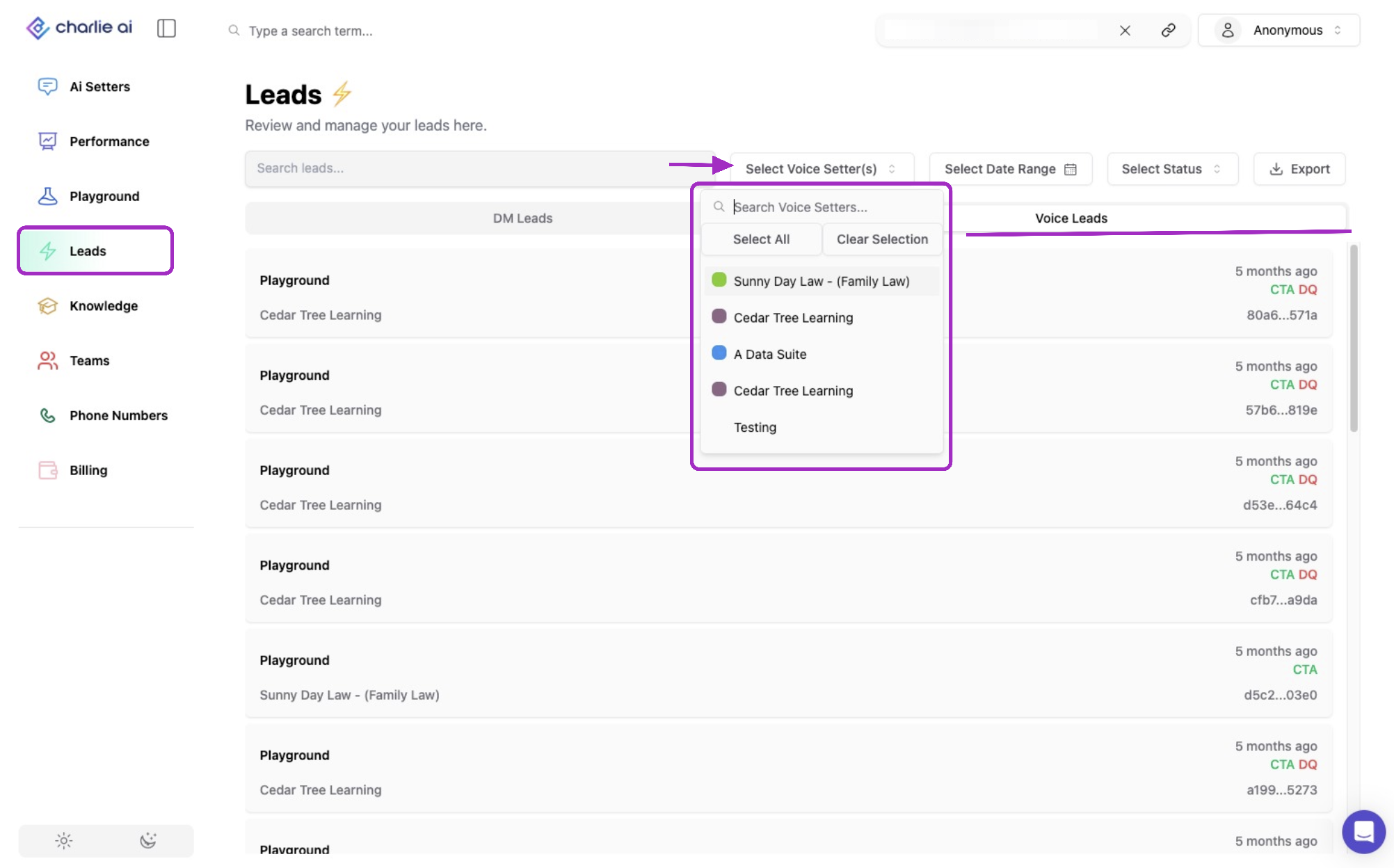Open the Billing page
Viewport: 1394px width, 868px height.
pyautogui.click(x=88, y=470)
